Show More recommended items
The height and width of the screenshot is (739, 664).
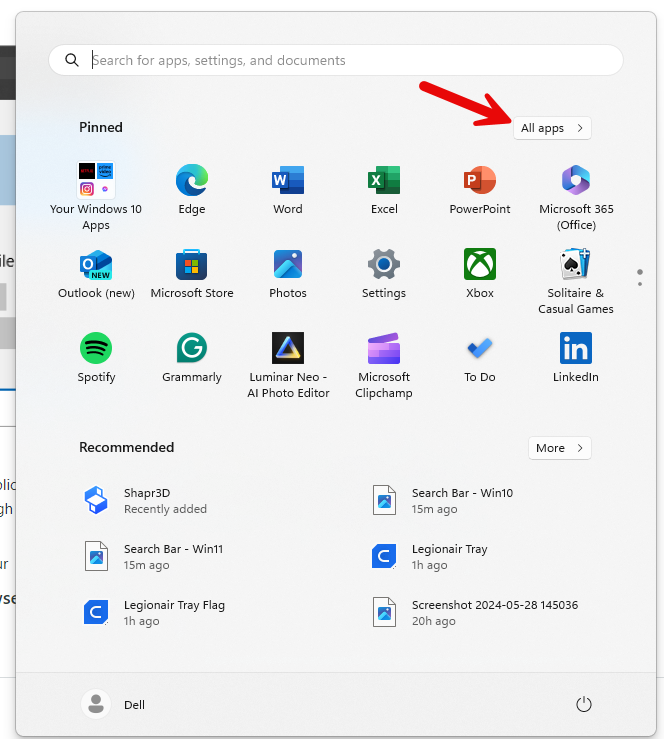pos(559,448)
